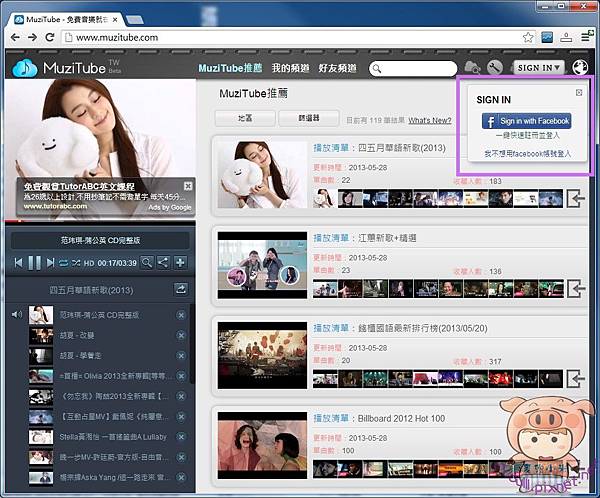Screen dimensions: 600x498
Task: Close the MuziTube browser tab
Action: point(115,20)
